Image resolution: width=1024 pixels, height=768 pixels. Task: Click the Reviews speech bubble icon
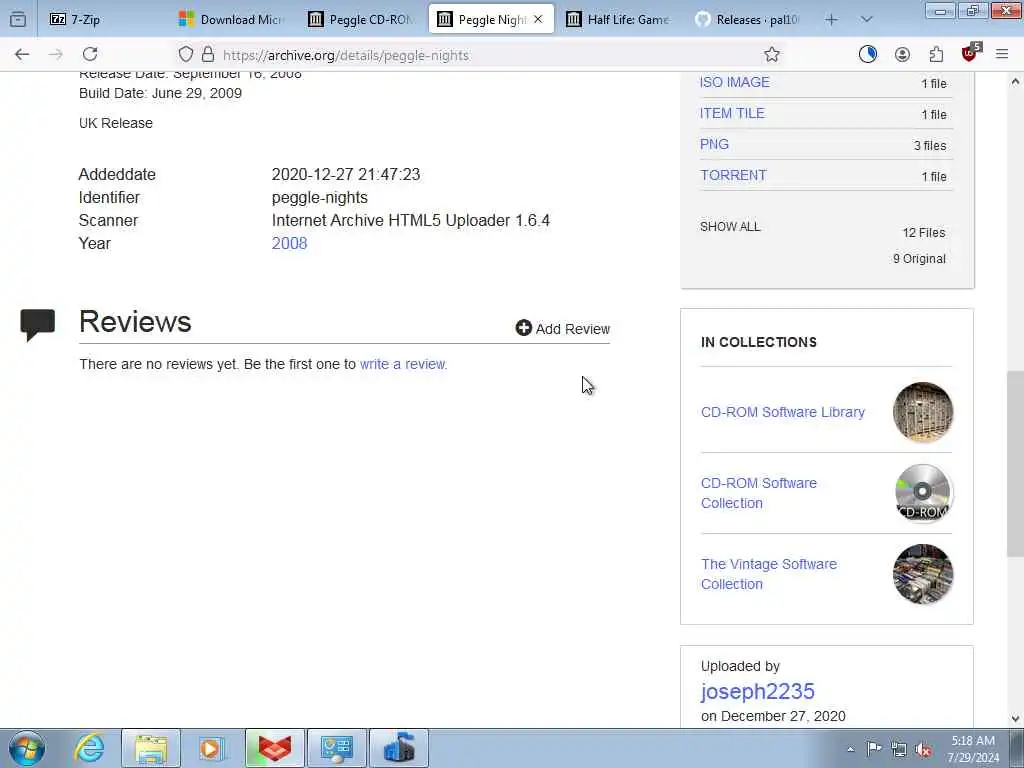[38, 325]
